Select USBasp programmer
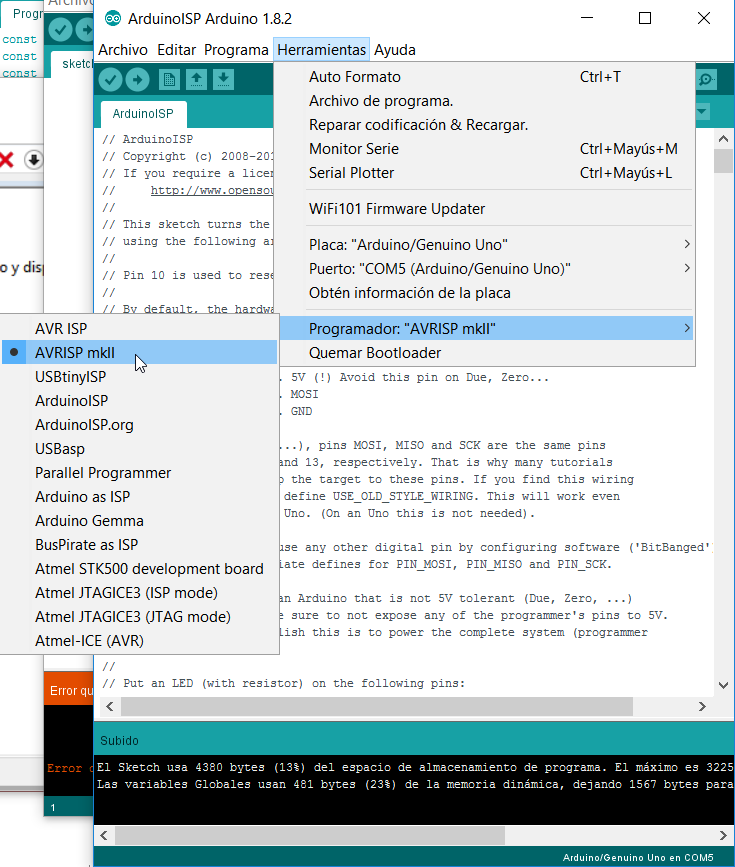This screenshot has width=735, height=867. coord(139,448)
